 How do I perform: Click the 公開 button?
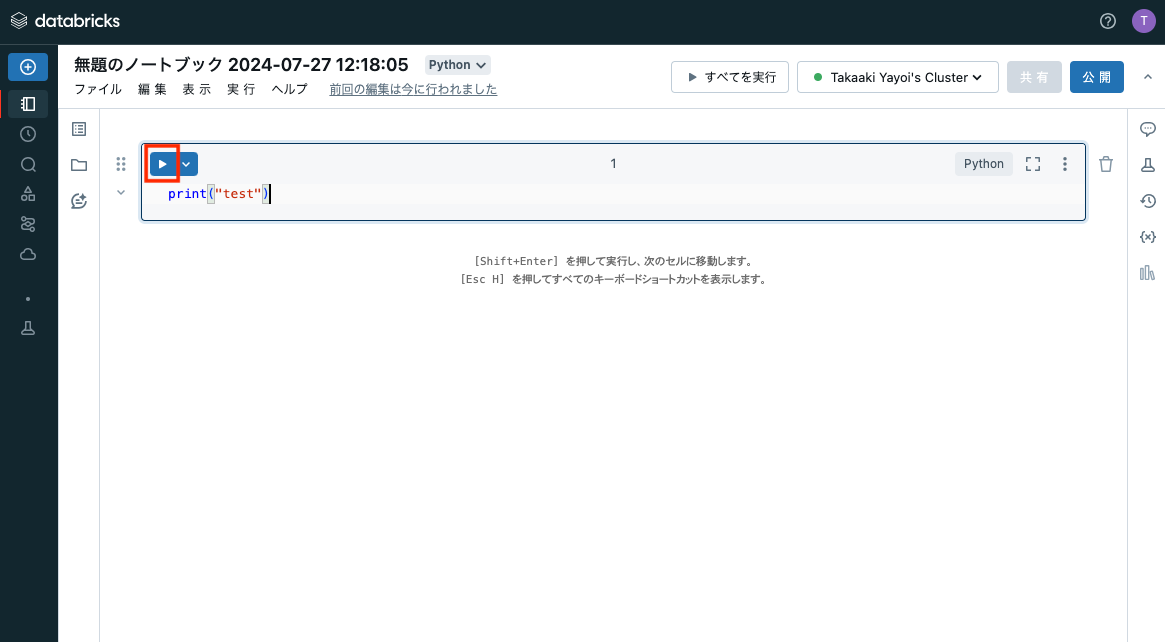(x=1096, y=76)
